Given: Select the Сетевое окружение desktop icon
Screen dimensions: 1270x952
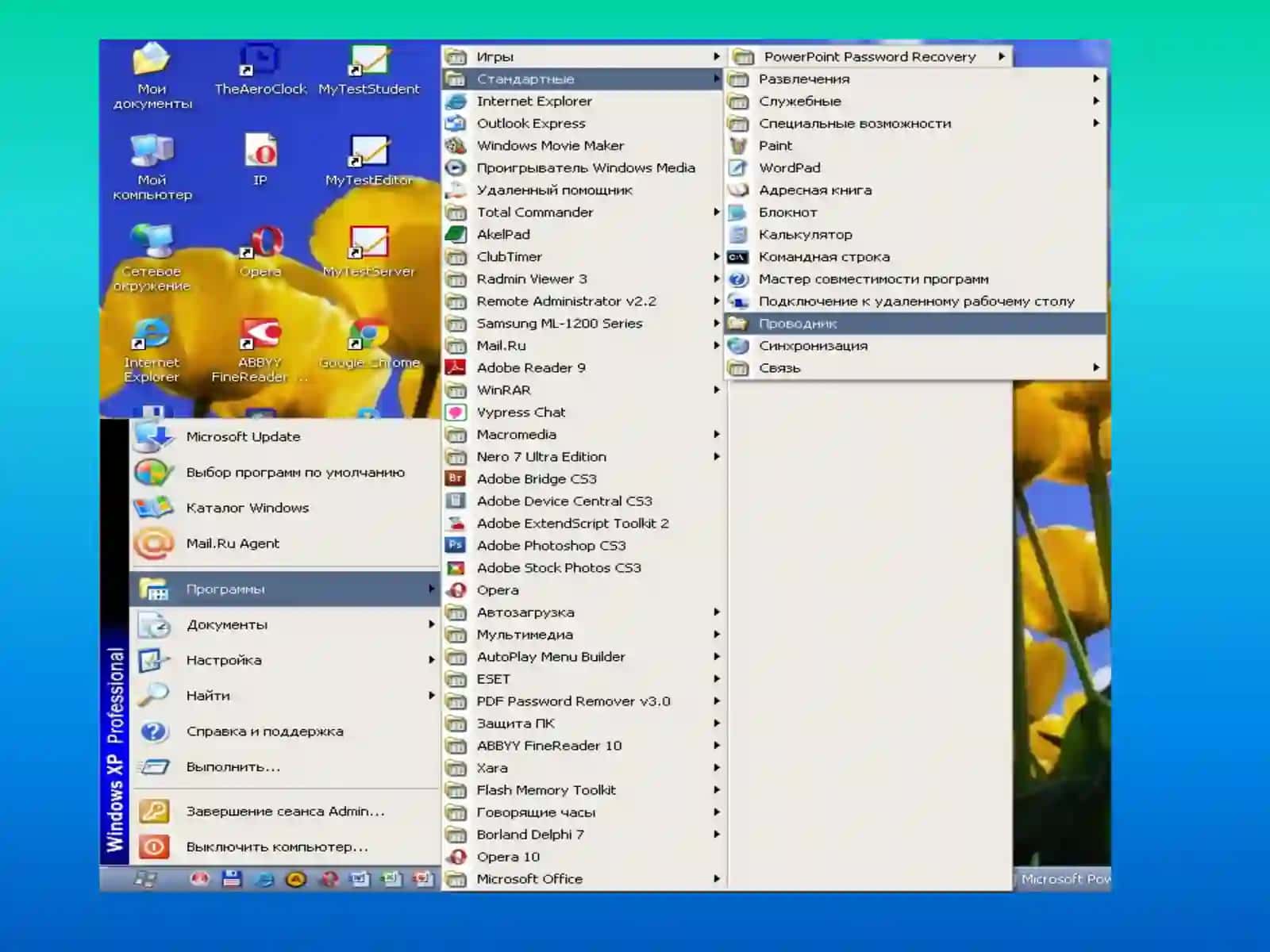Looking at the screenshot, I should 152,259.
